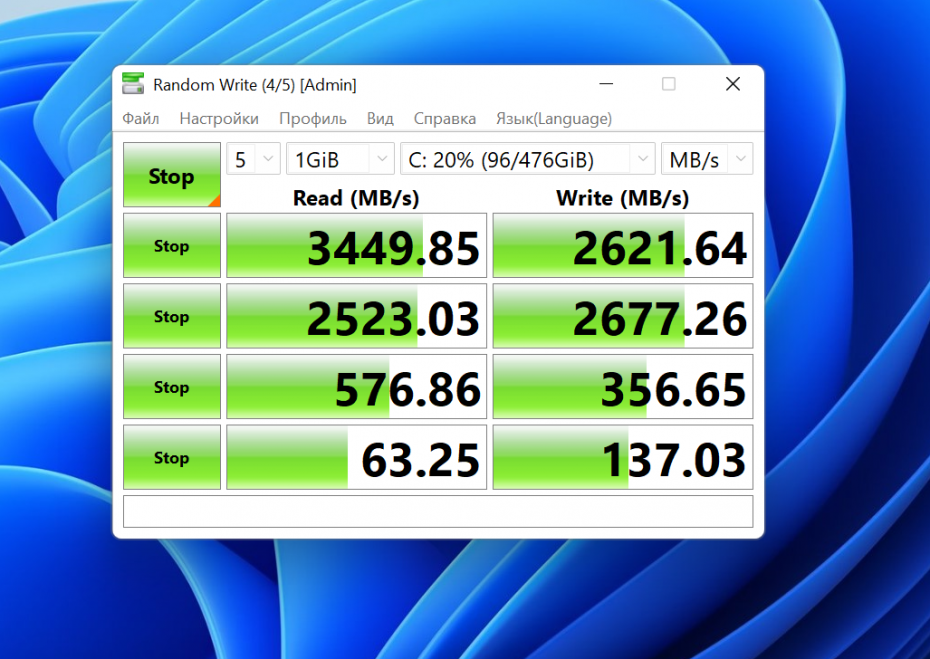Close the CrystalDiskMark window
This screenshot has height=659, width=930.
pos(733,84)
